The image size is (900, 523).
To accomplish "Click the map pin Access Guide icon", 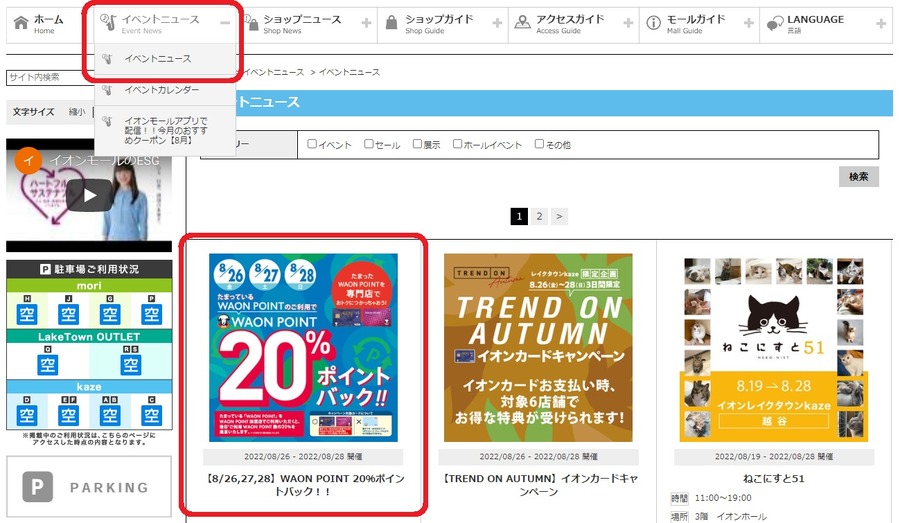I will tap(522, 23).
